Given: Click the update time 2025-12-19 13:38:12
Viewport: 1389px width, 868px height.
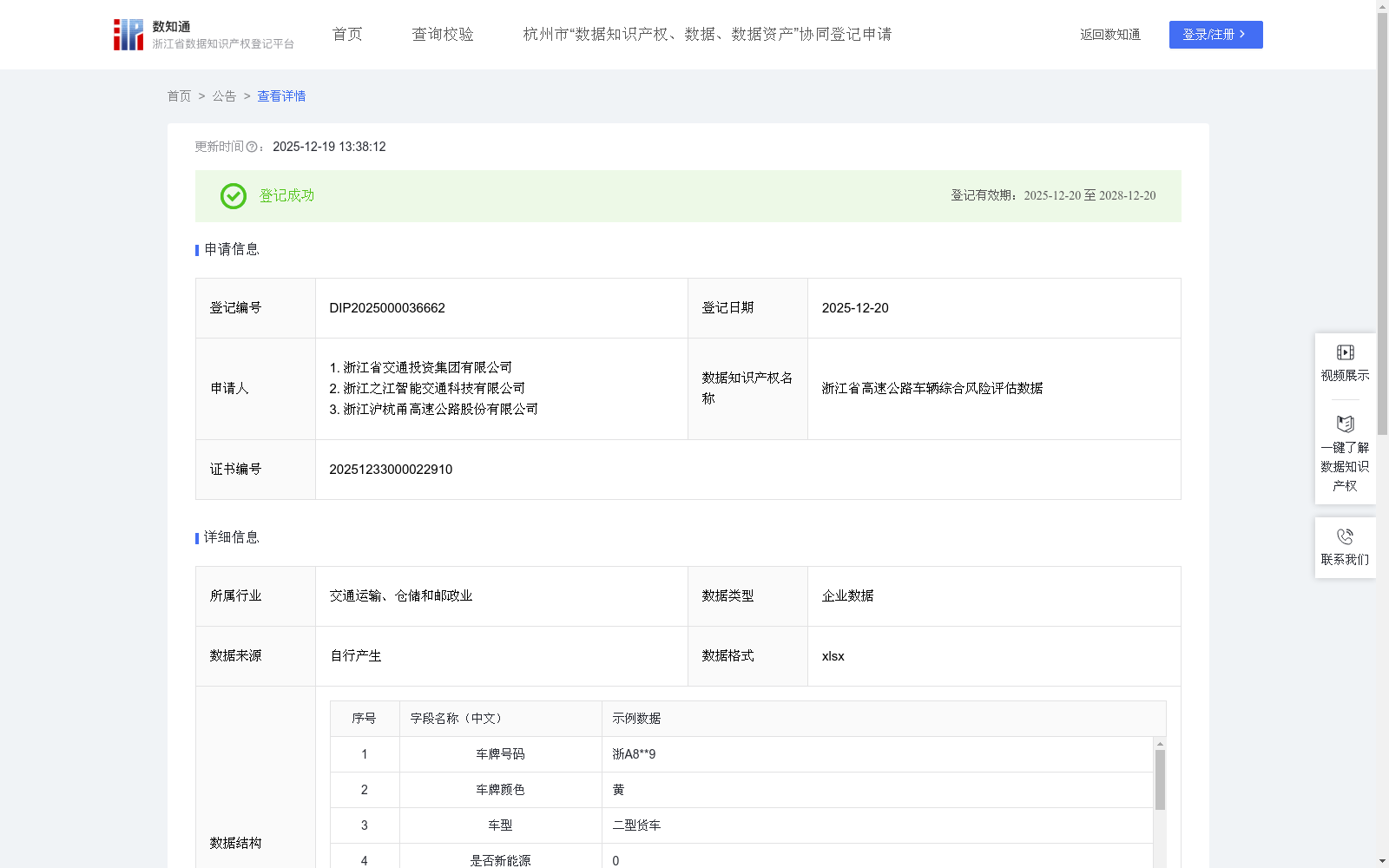Looking at the screenshot, I should pos(329,148).
